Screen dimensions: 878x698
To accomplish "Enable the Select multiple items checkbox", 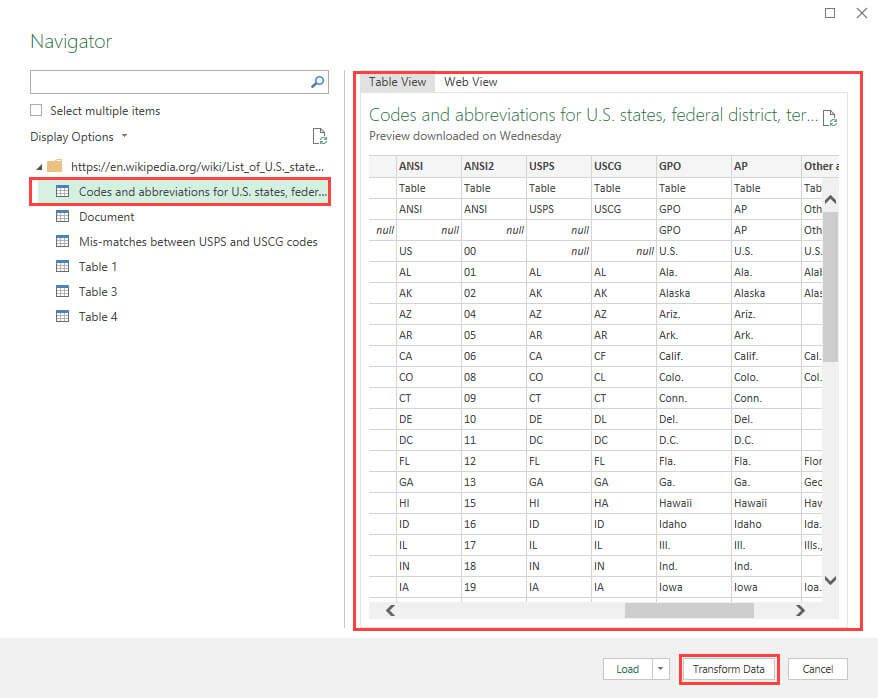I will point(36,111).
